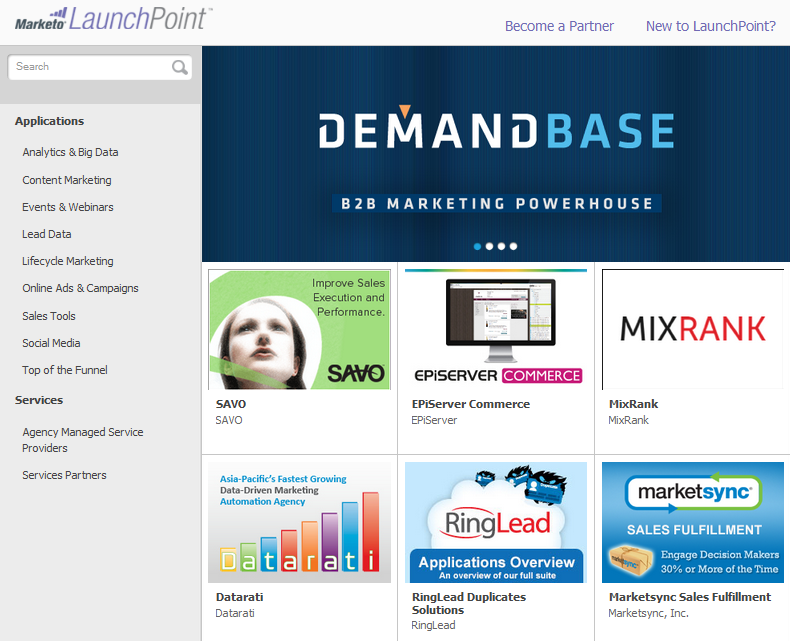The image size is (790, 641).
Task: Click the Marketsync Sales Fulfillment title
Action: click(x=690, y=597)
